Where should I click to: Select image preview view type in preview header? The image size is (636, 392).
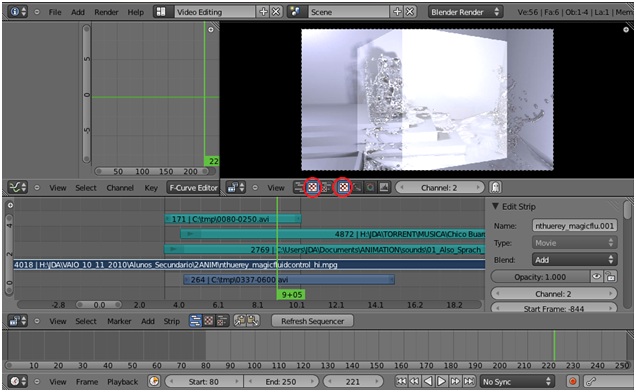pos(312,187)
